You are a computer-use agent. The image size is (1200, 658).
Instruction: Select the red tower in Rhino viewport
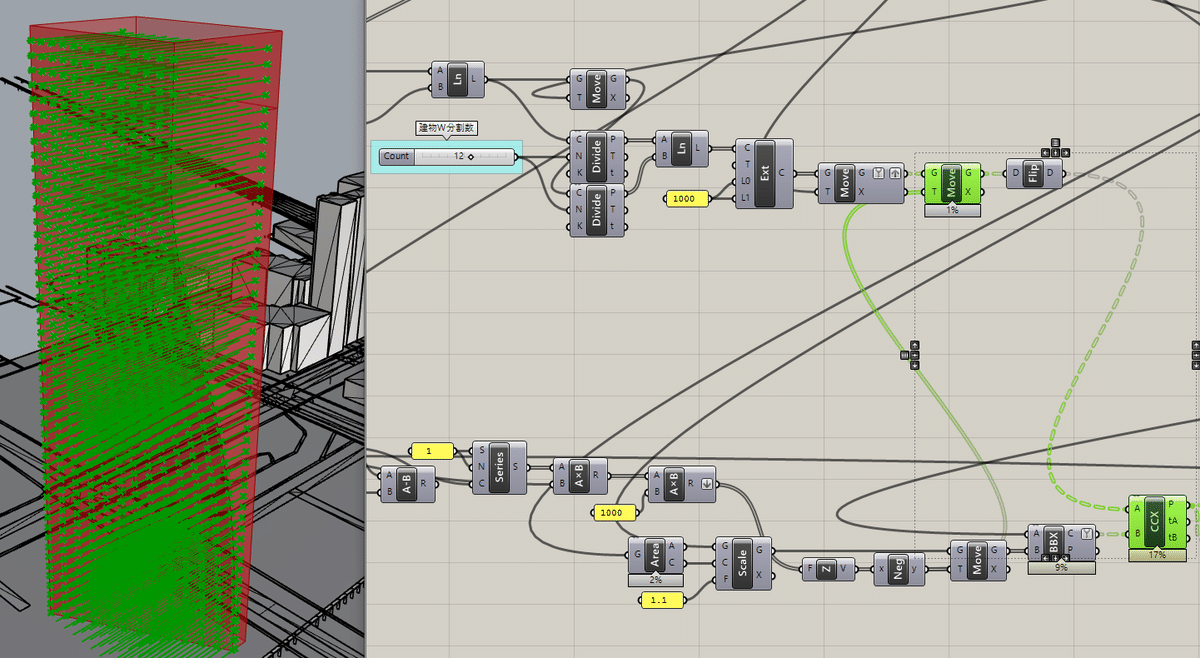click(x=150, y=330)
